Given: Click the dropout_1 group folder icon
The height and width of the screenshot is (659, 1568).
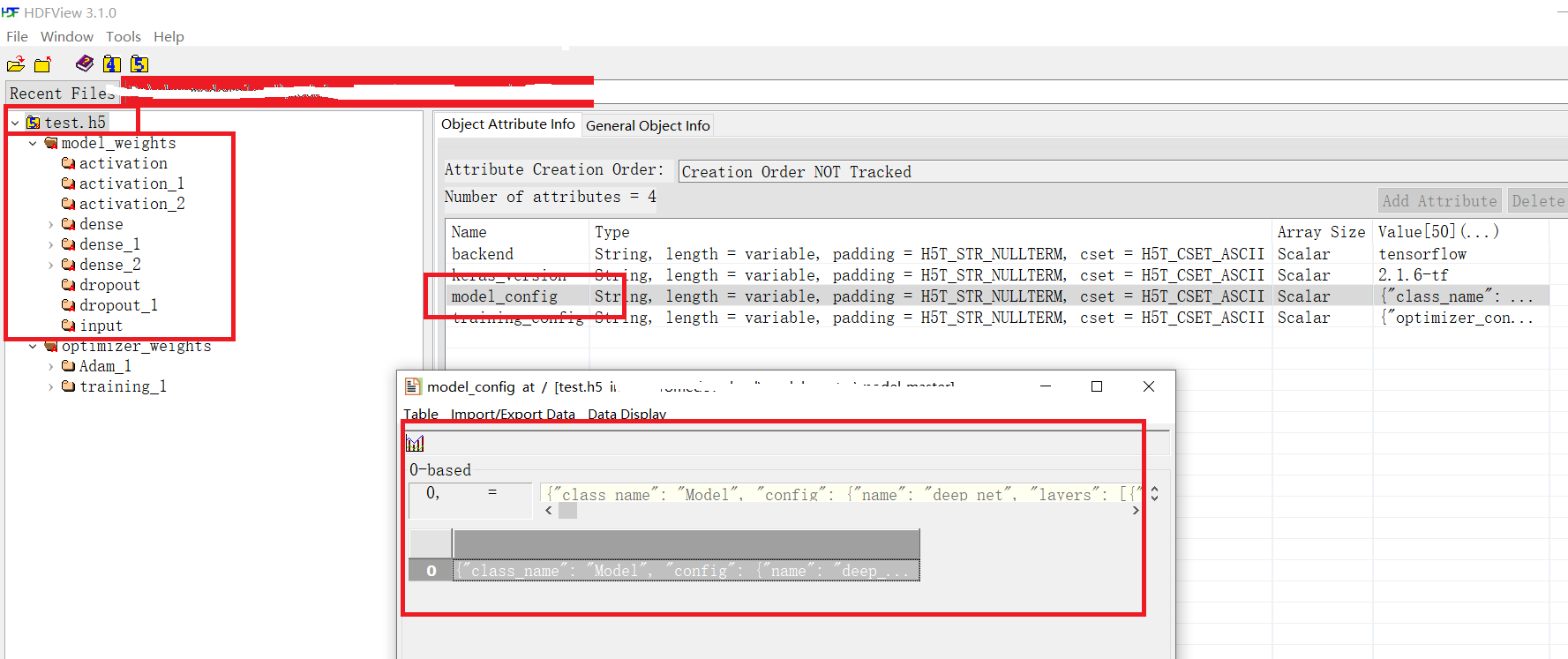Looking at the screenshot, I should point(68,305).
